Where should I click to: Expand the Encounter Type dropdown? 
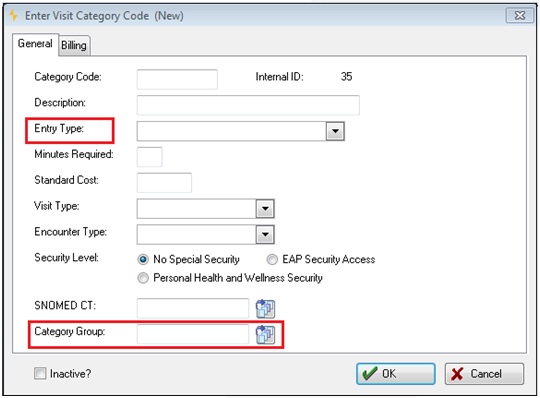point(265,234)
